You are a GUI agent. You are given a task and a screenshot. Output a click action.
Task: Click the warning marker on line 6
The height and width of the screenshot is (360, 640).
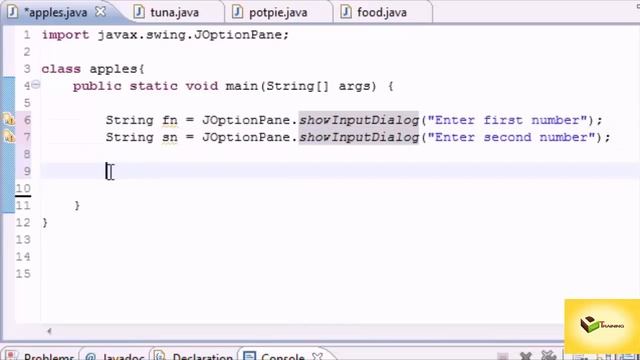[9, 120]
